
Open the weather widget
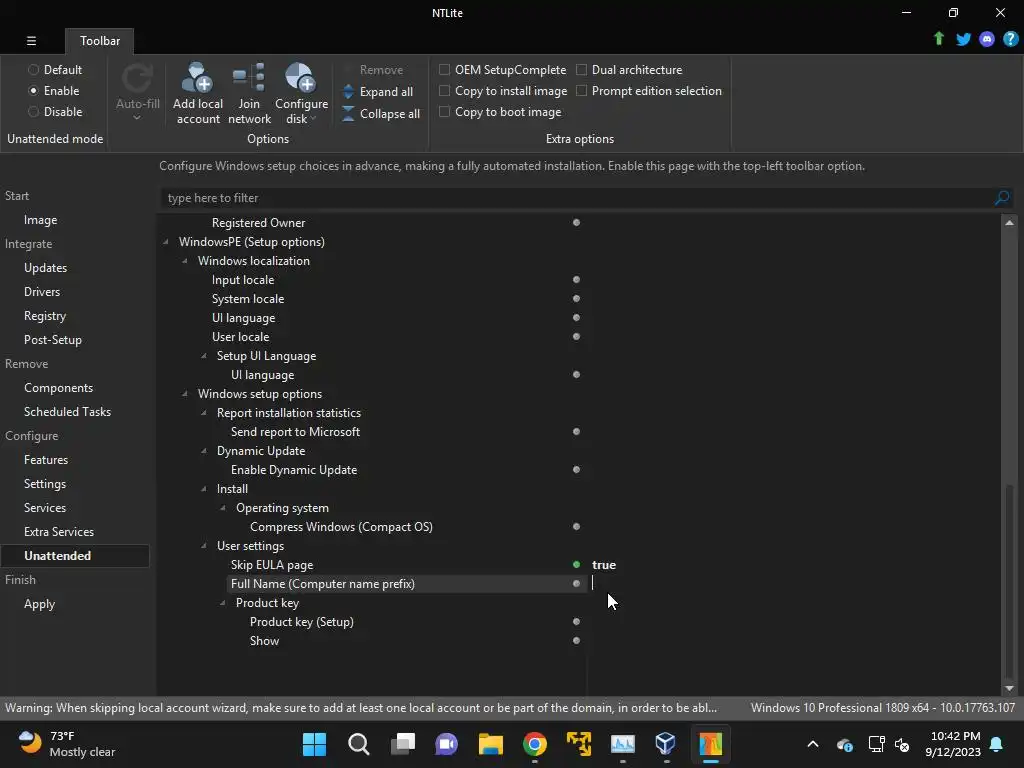click(x=67, y=744)
